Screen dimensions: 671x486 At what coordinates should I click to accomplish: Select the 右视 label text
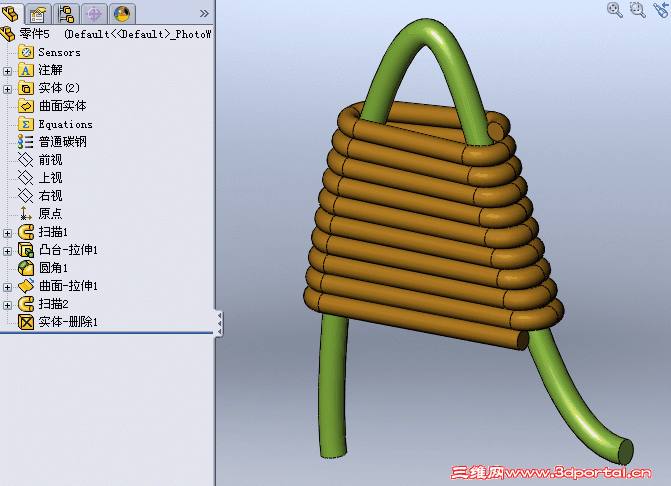[x=50, y=196]
